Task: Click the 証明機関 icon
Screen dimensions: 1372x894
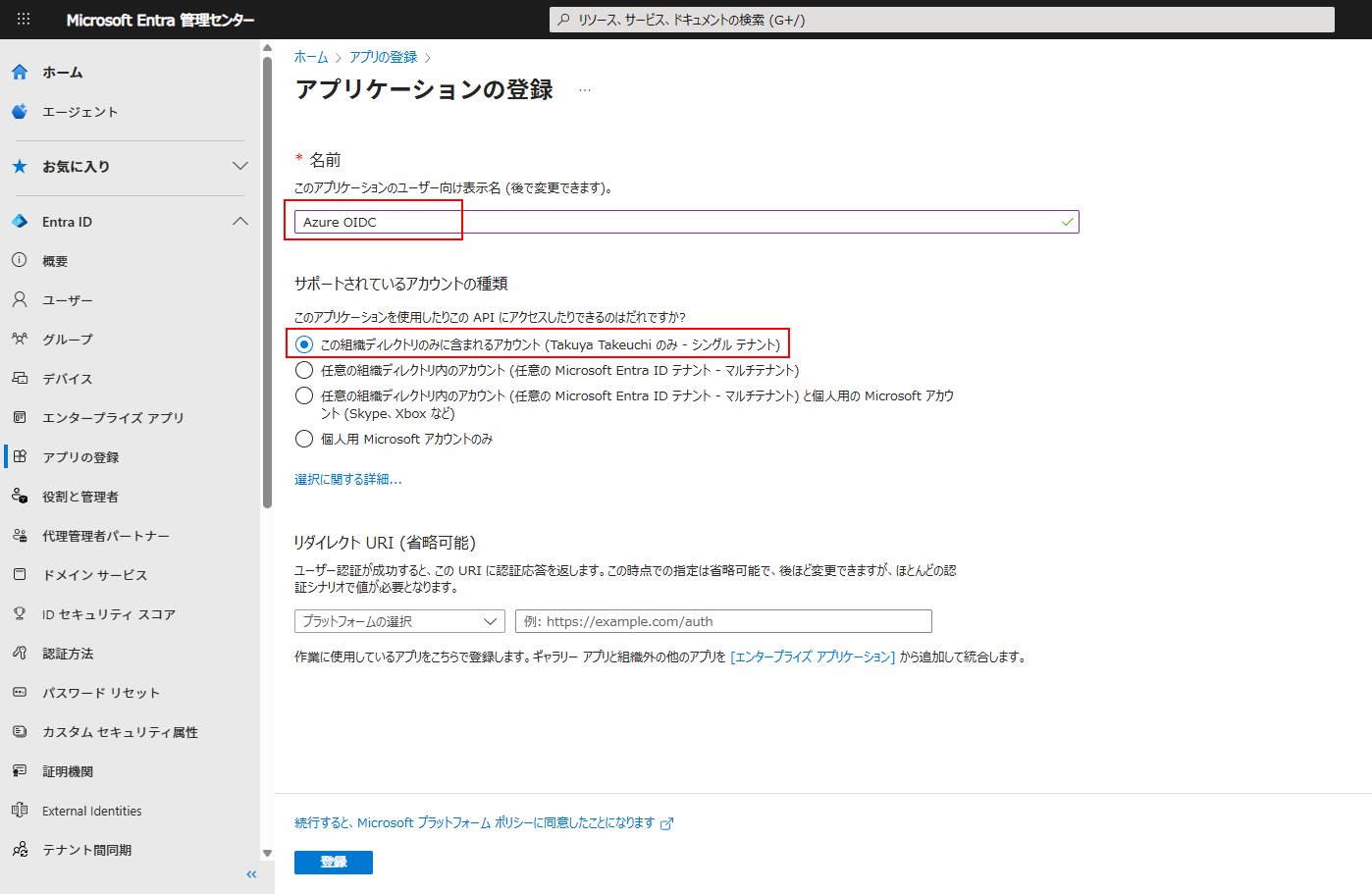Action: 20,770
